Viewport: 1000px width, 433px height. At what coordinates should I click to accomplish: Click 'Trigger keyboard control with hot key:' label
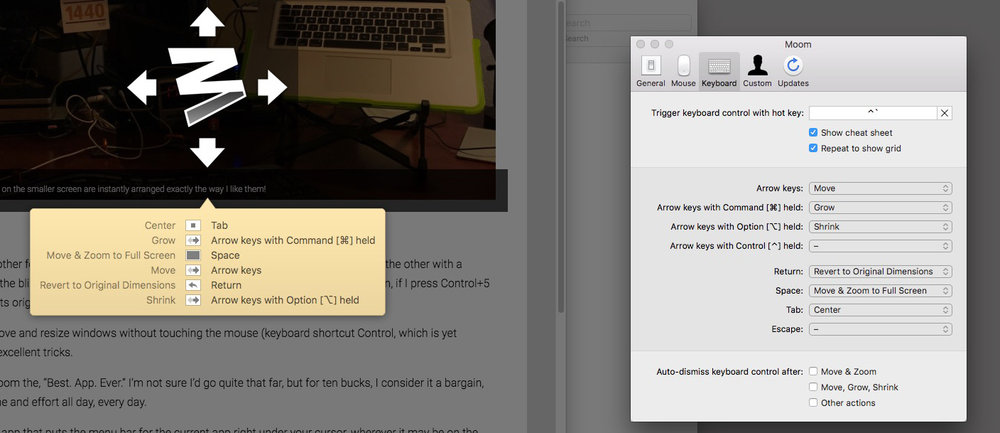pyautogui.click(x=727, y=114)
